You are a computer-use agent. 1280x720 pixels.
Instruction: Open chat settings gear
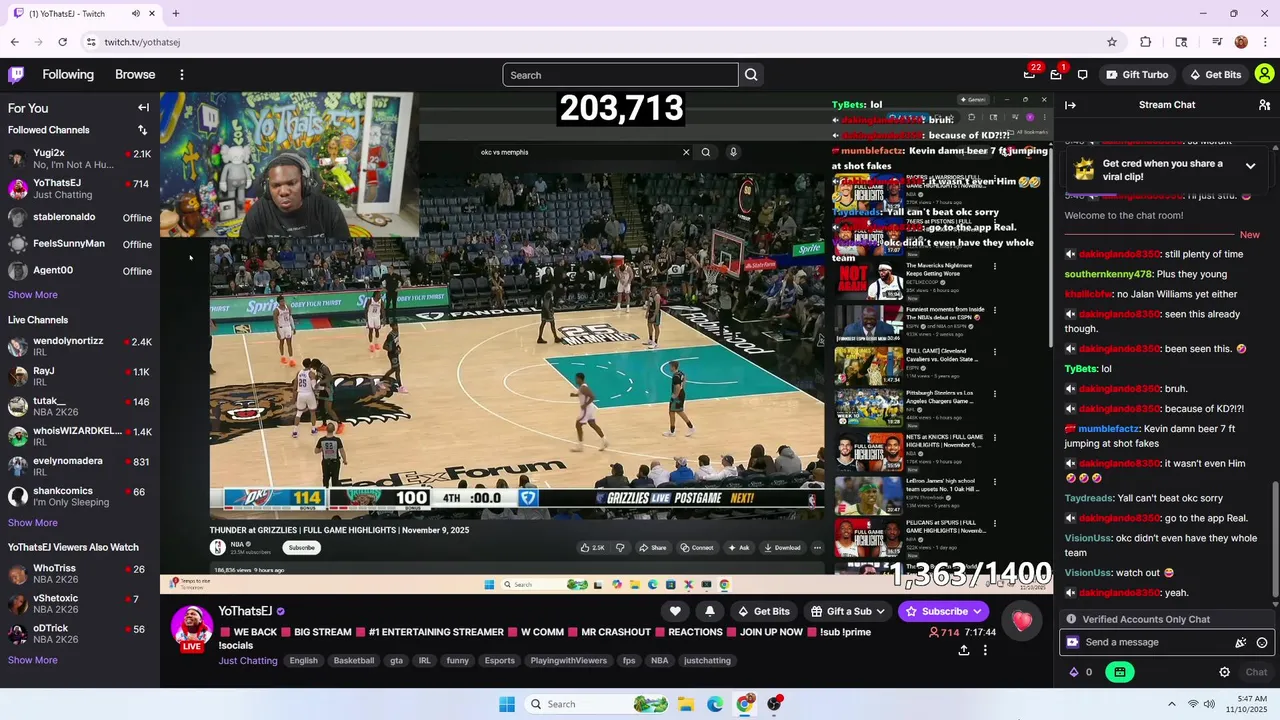(x=1224, y=672)
